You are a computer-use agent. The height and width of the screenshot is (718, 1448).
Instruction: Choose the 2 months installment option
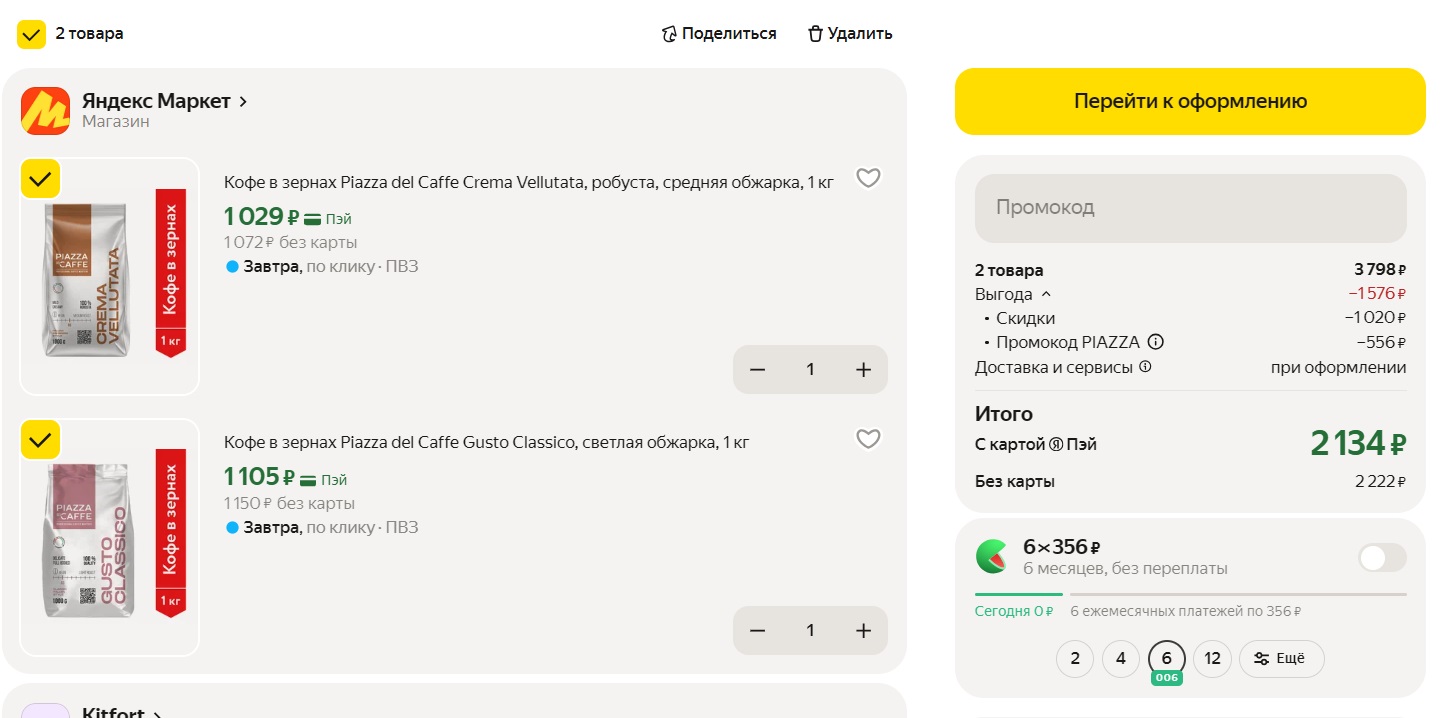1075,659
